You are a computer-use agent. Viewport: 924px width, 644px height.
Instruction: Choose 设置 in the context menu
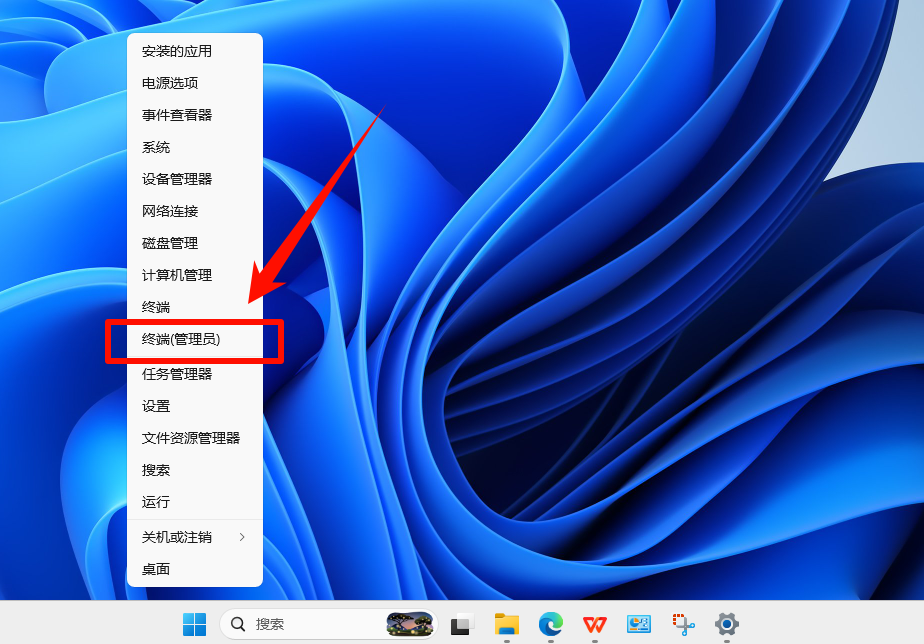[x=195, y=406]
